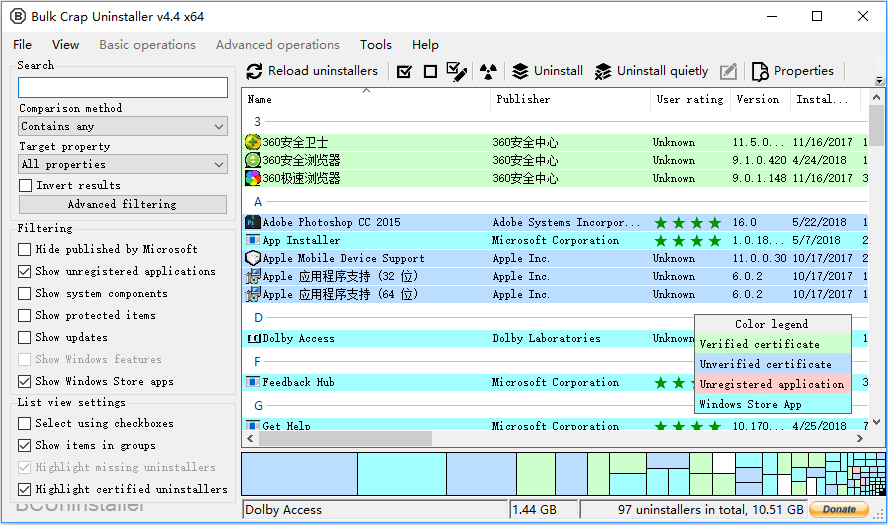
Task: Collapse the '3' group header
Action: click(258, 122)
